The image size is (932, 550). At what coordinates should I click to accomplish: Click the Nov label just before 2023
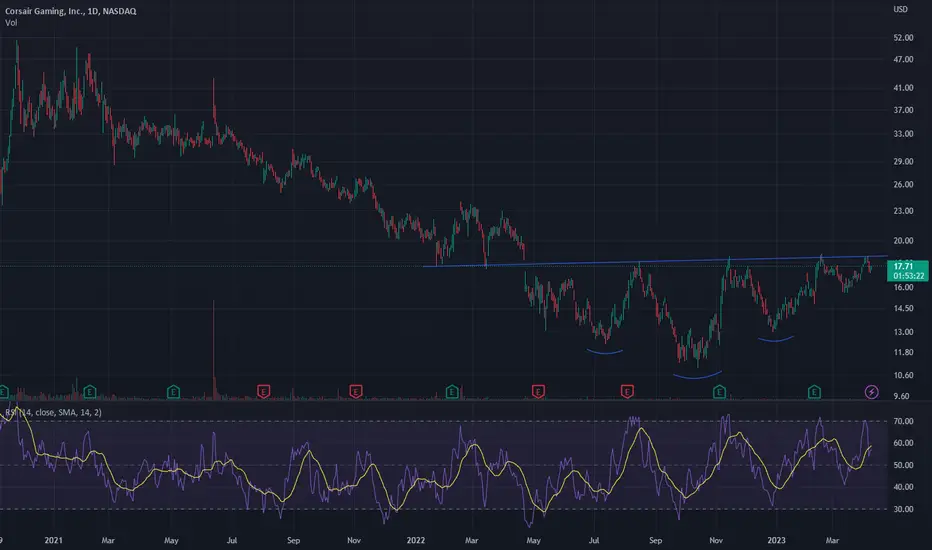[716, 540]
